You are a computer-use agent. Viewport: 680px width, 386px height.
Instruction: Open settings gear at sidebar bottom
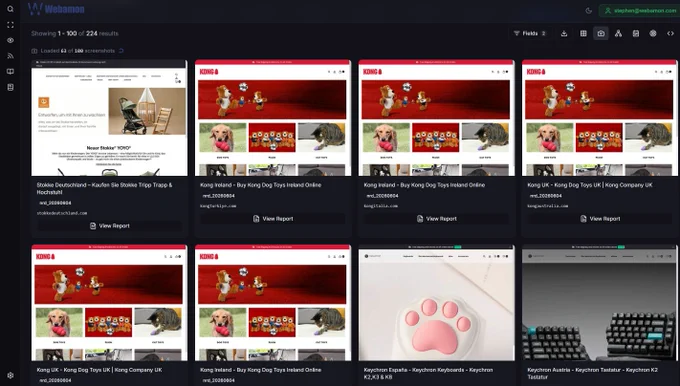point(10,375)
